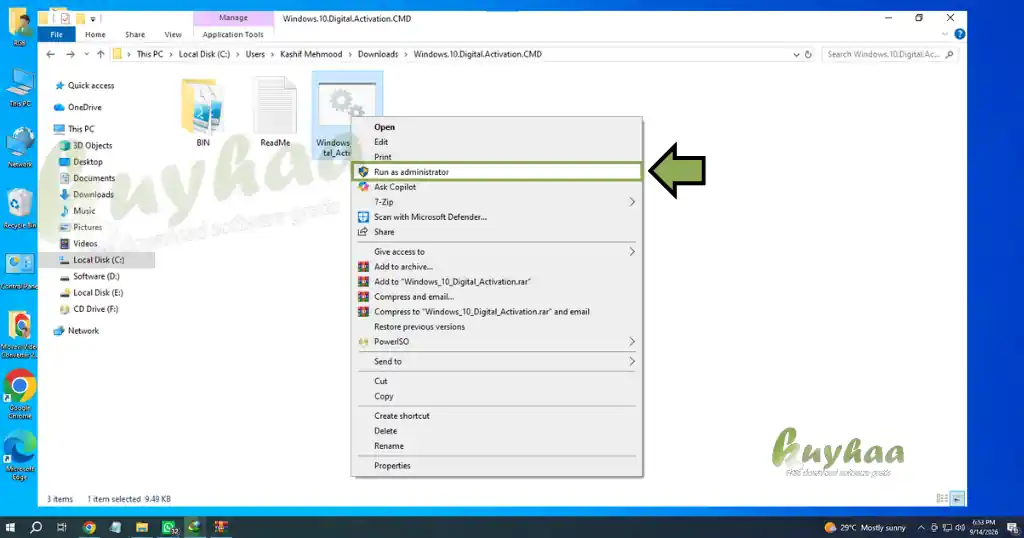Viewport: 1024px width, 538px height.
Task: Select CD Drive (F:) in sidebar
Action: [x=95, y=309]
